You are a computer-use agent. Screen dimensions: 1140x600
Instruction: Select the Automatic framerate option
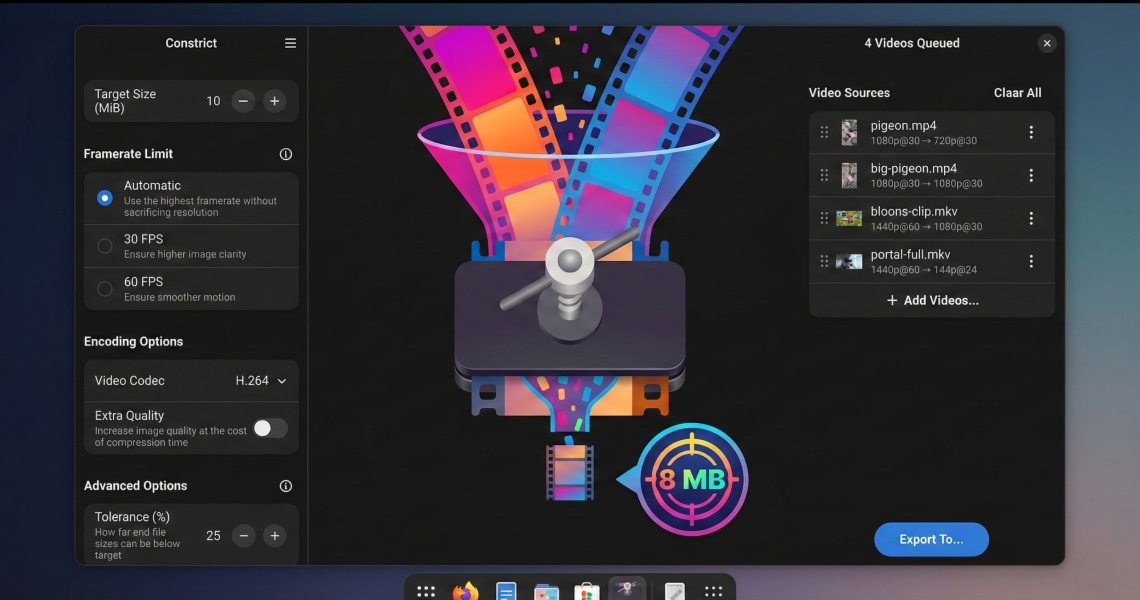click(105, 198)
